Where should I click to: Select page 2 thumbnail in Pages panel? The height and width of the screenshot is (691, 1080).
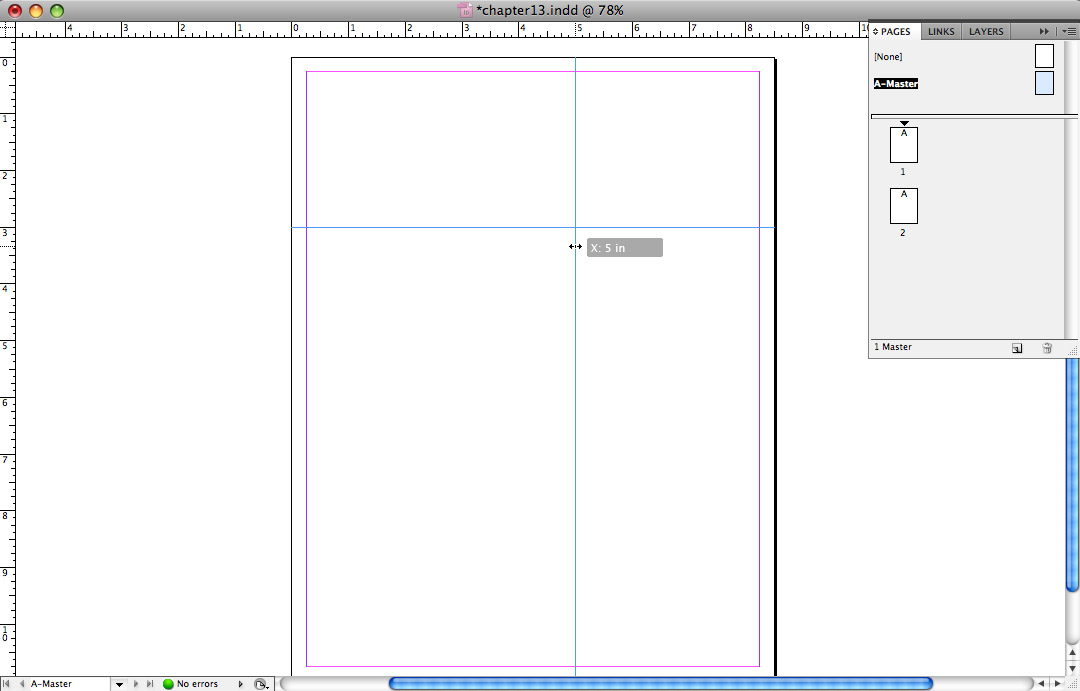tap(904, 206)
